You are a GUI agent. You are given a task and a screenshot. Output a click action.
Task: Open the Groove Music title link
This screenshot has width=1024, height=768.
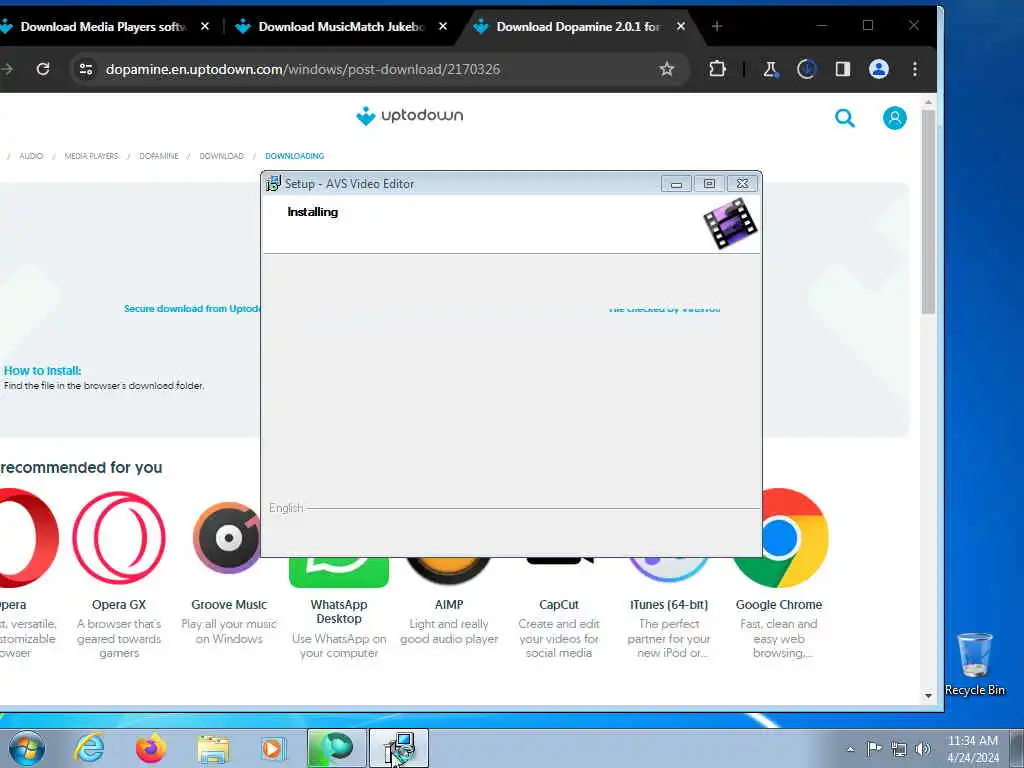coord(229,605)
